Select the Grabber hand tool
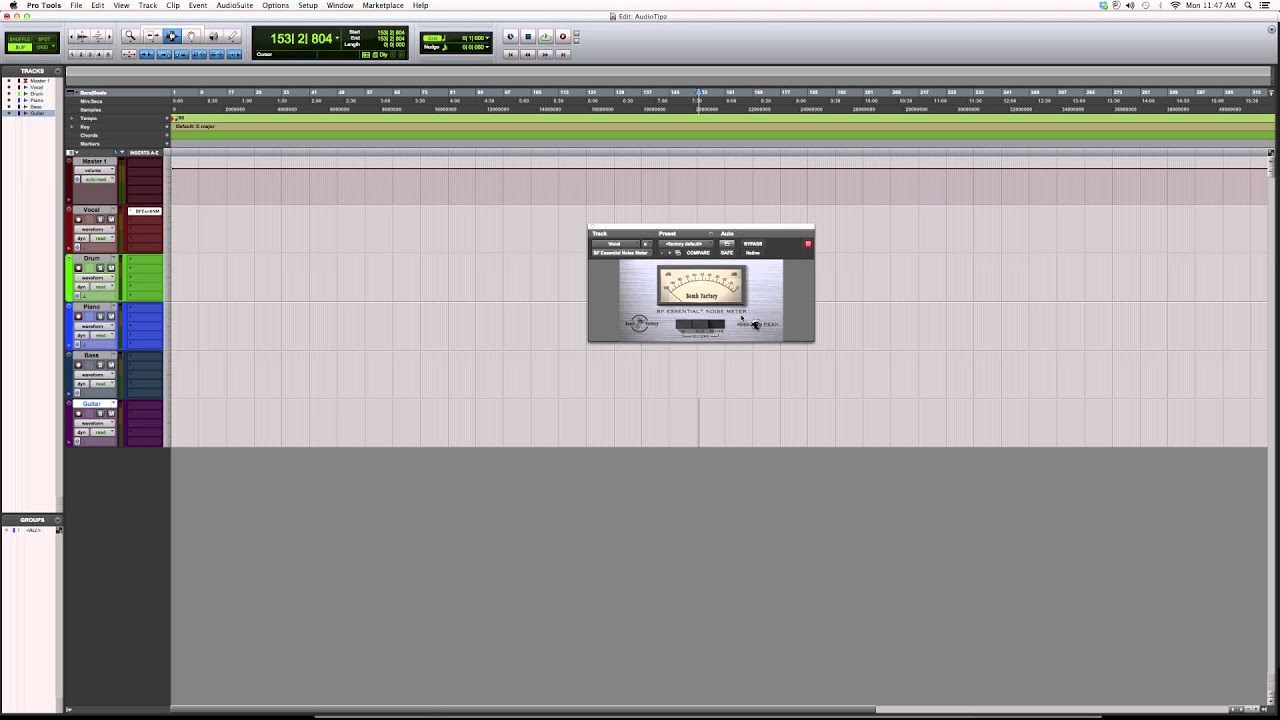 [x=191, y=36]
